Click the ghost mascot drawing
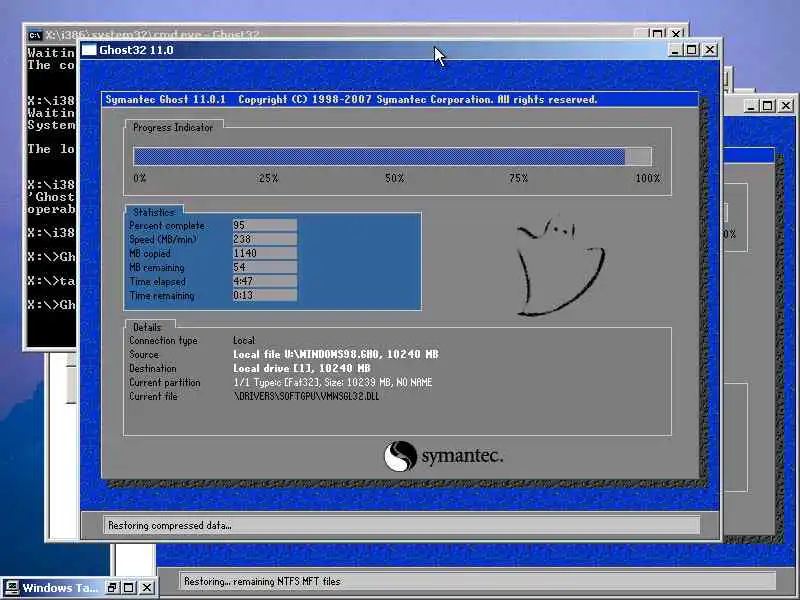This screenshot has width=800, height=600. coord(560,266)
